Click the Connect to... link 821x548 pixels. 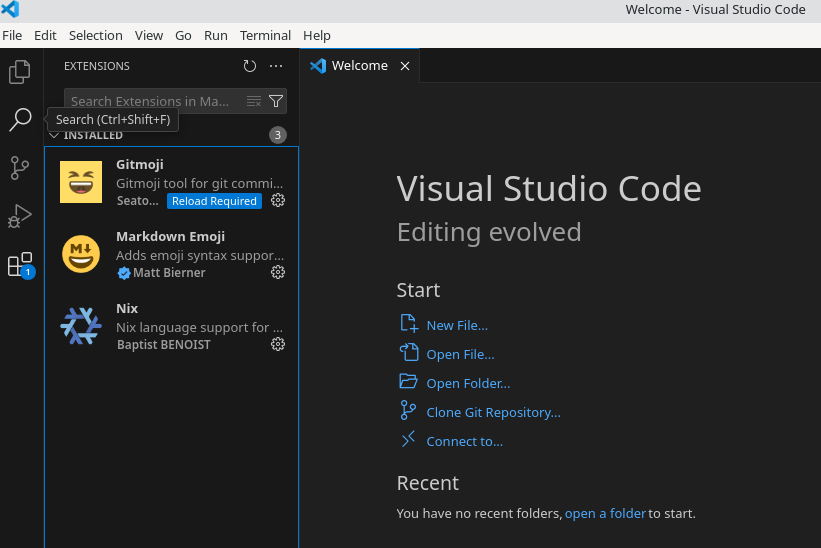tap(464, 442)
